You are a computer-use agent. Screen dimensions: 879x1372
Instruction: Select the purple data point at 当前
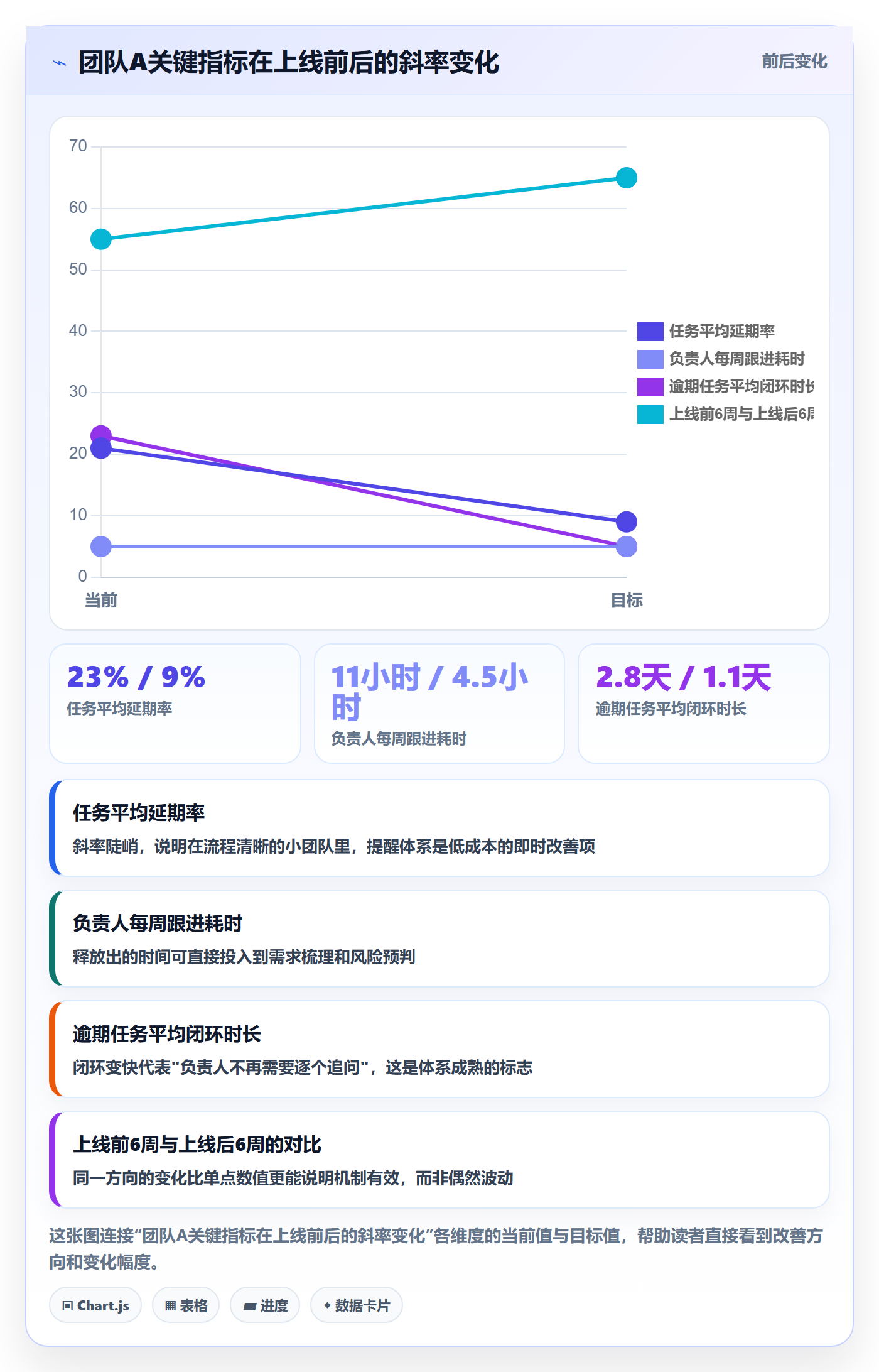tap(101, 435)
